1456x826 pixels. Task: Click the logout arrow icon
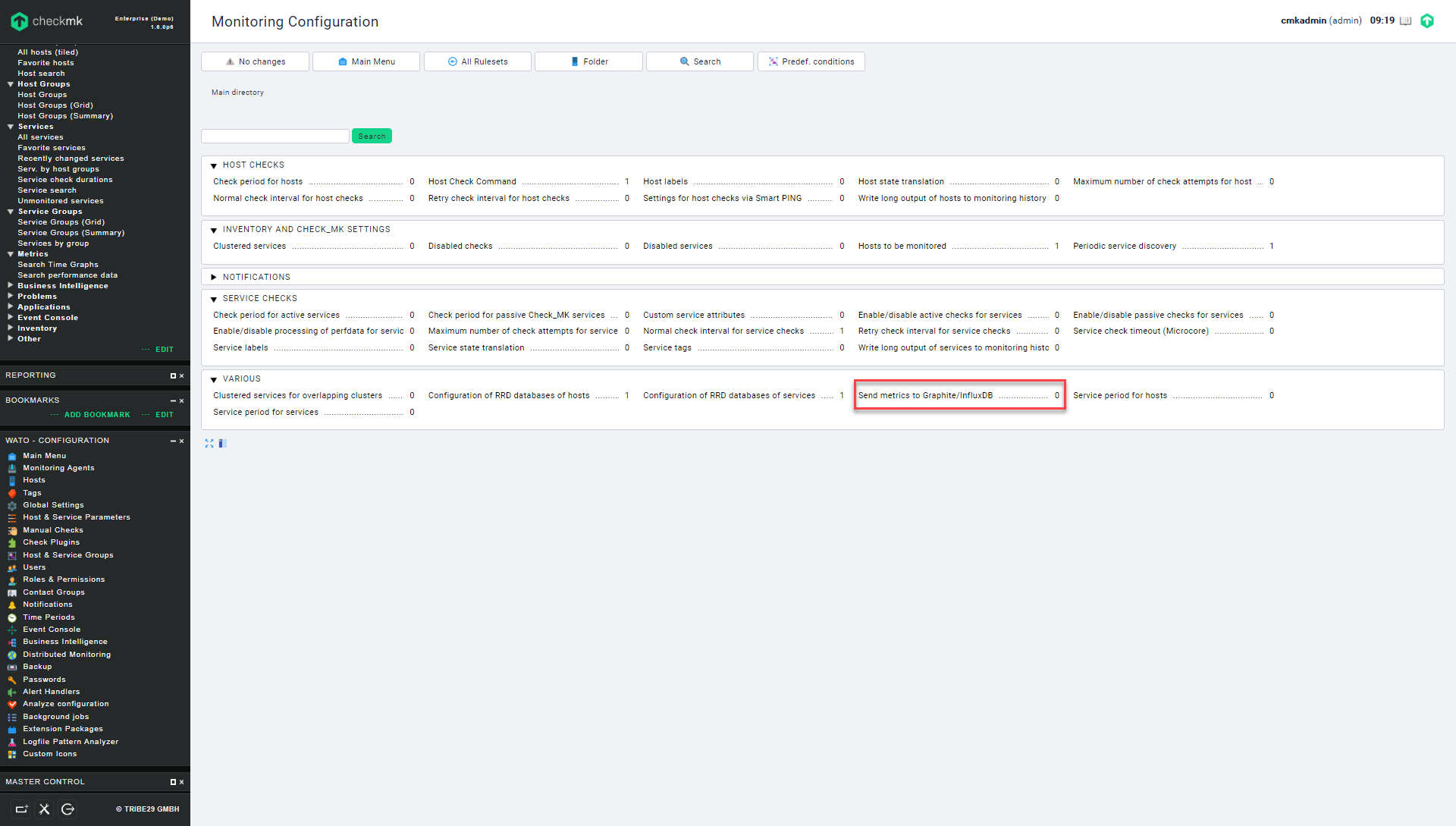67,809
